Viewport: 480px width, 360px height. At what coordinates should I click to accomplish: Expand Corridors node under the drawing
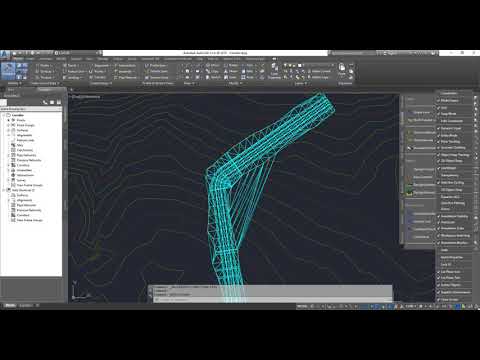click(9, 165)
